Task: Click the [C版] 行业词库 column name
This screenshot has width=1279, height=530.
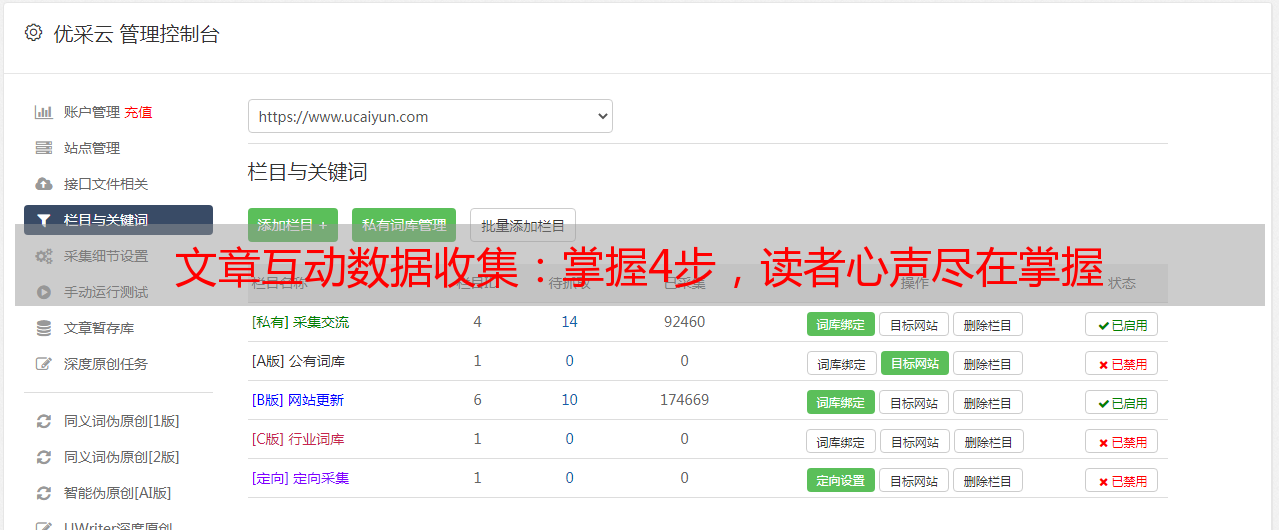Action: pyautogui.click(x=298, y=439)
